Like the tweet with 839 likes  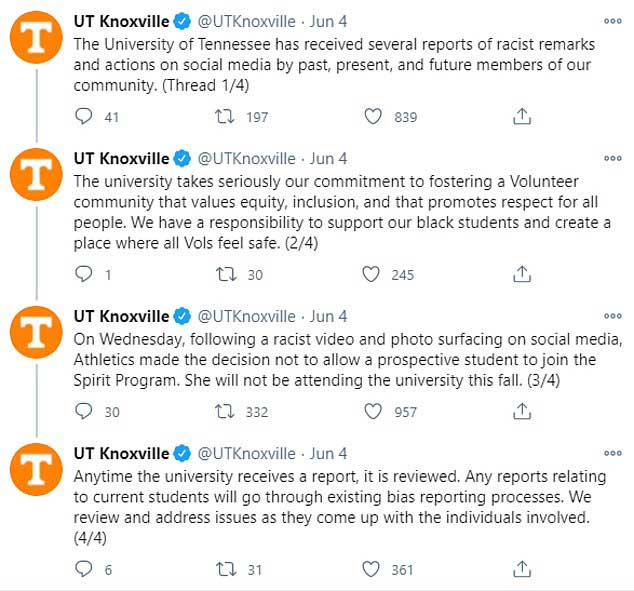(x=373, y=116)
